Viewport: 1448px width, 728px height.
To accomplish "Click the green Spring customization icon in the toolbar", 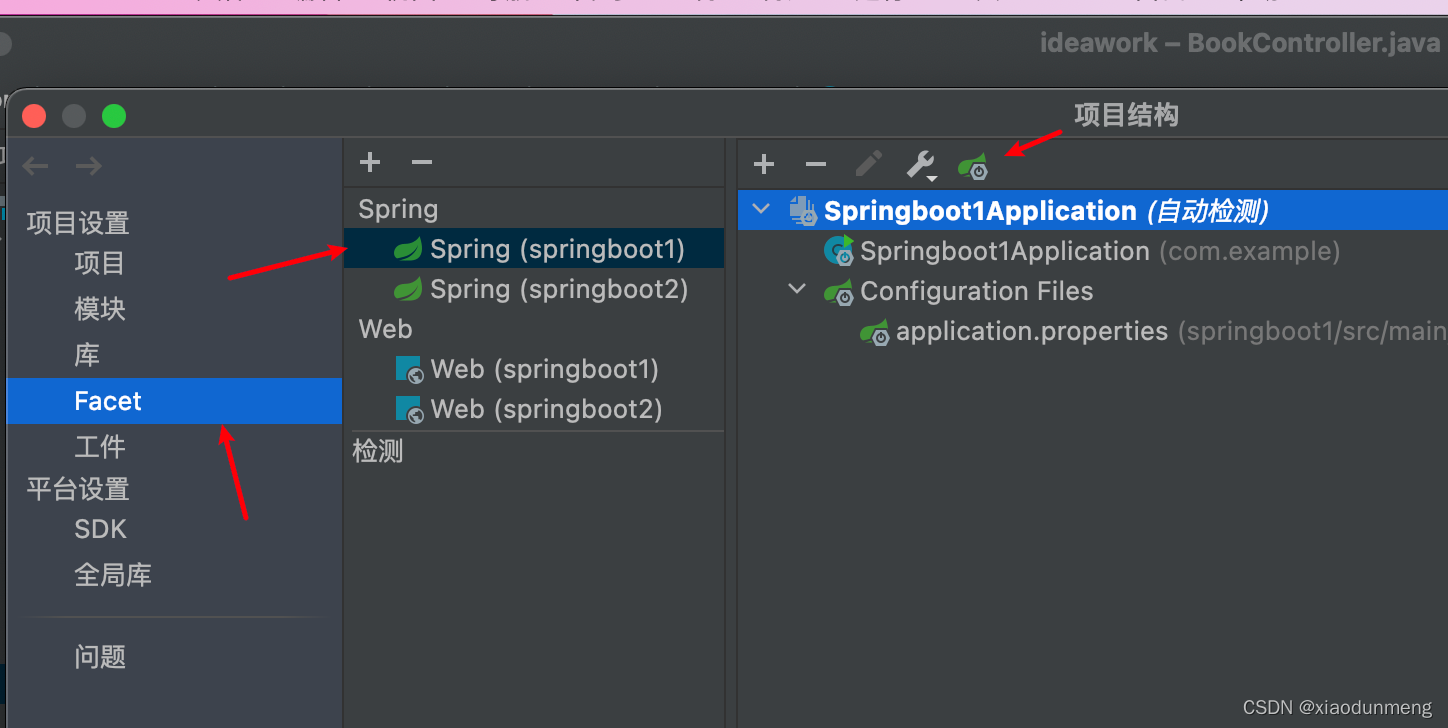I will (972, 167).
